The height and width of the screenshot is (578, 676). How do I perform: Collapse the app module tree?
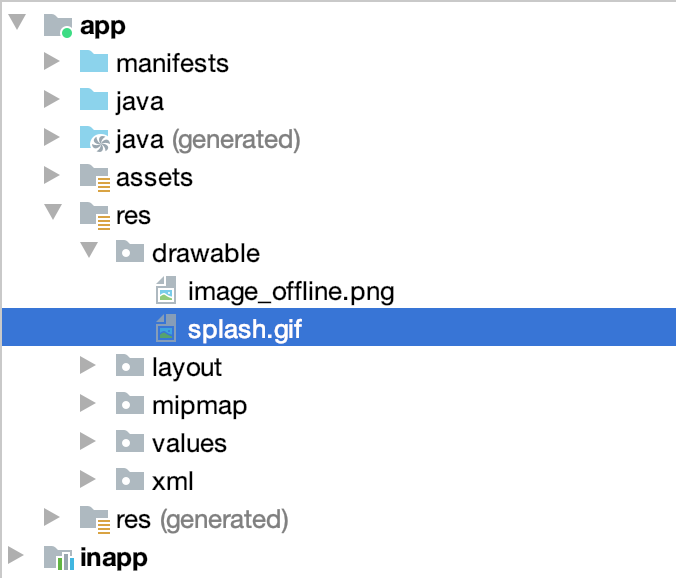click(18, 22)
